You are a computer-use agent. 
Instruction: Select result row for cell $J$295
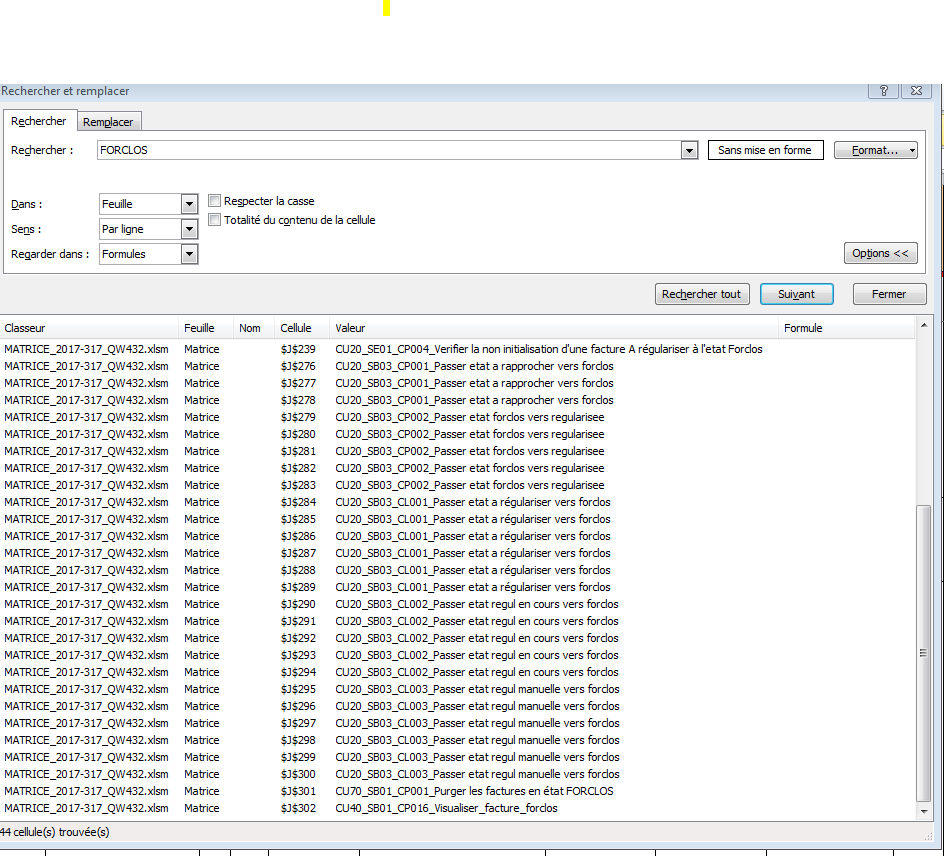[x=458, y=689]
